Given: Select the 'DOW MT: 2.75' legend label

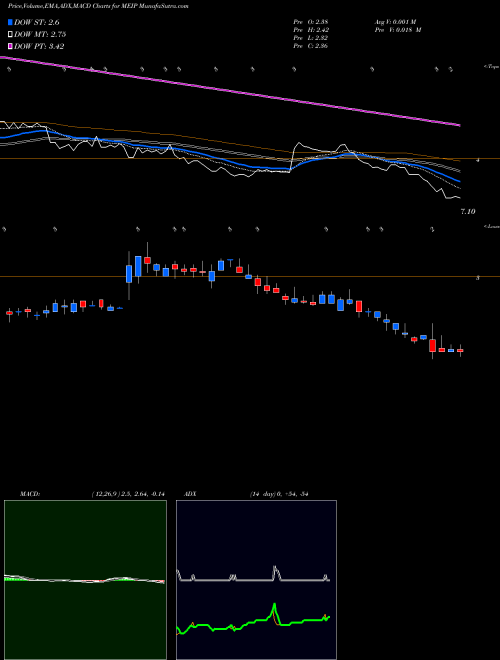Looking at the screenshot, I should (x=40, y=35).
